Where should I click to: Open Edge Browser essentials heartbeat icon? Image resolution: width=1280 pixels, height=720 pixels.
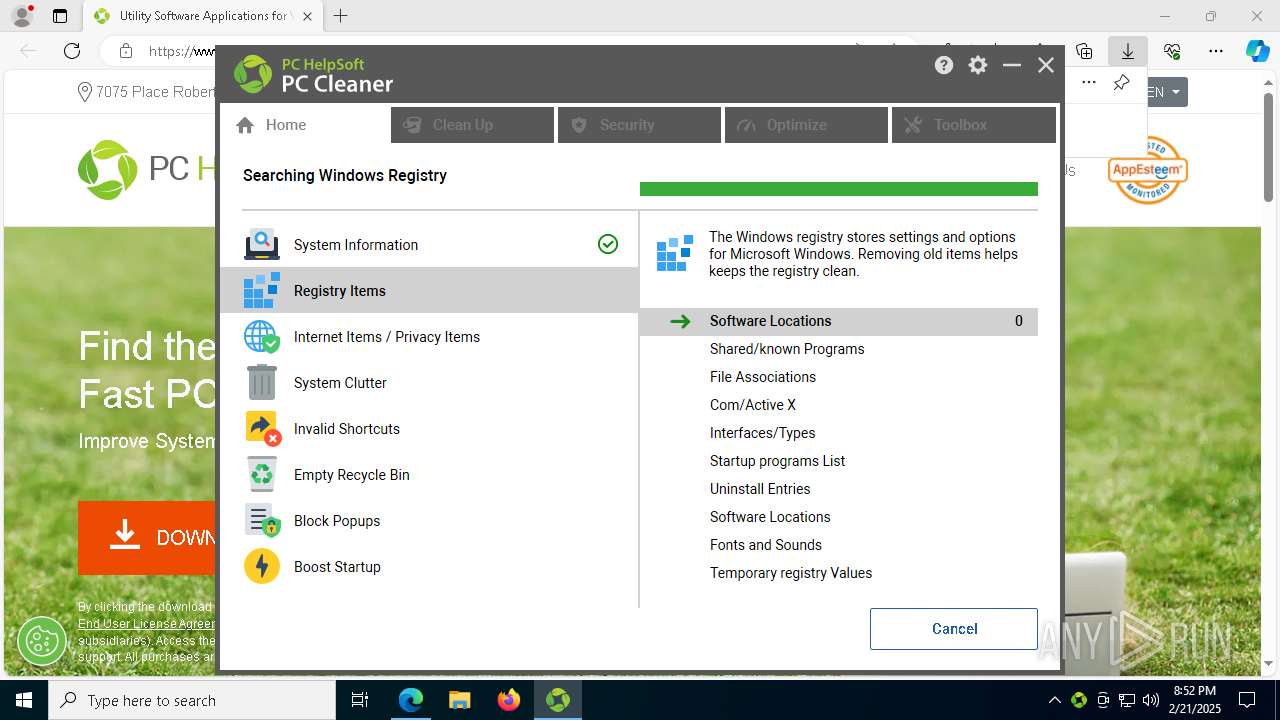point(1172,51)
